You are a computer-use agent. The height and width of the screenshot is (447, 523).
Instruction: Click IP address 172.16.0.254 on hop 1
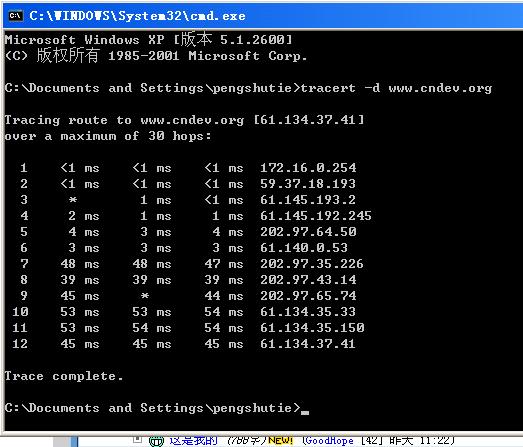[x=308, y=167]
